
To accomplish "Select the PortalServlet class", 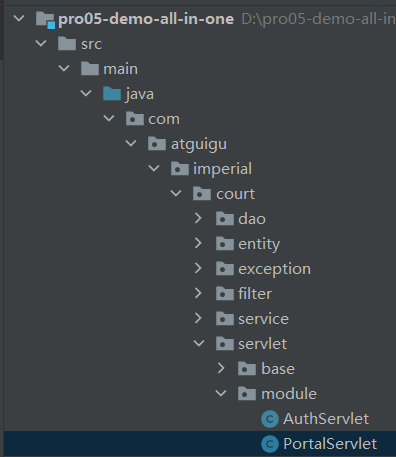I will pos(330,444).
